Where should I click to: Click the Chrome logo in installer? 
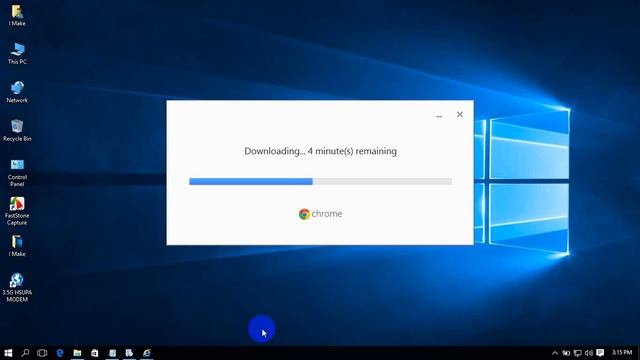click(x=320, y=214)
